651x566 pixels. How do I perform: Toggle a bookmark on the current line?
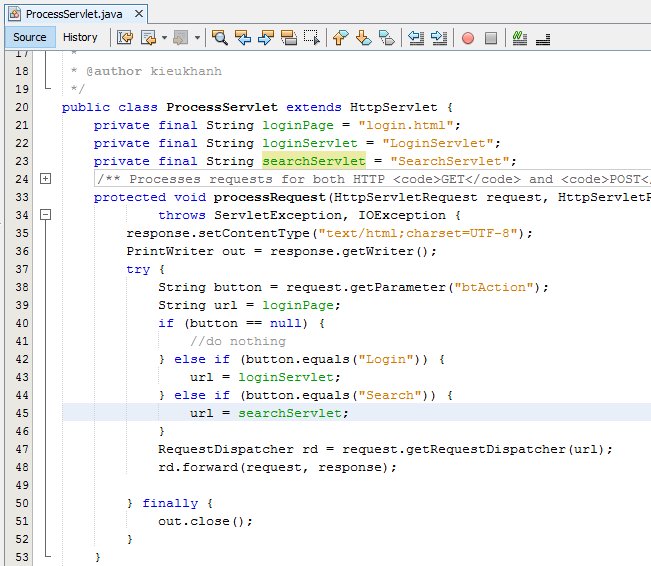click(x=387, y=38)
